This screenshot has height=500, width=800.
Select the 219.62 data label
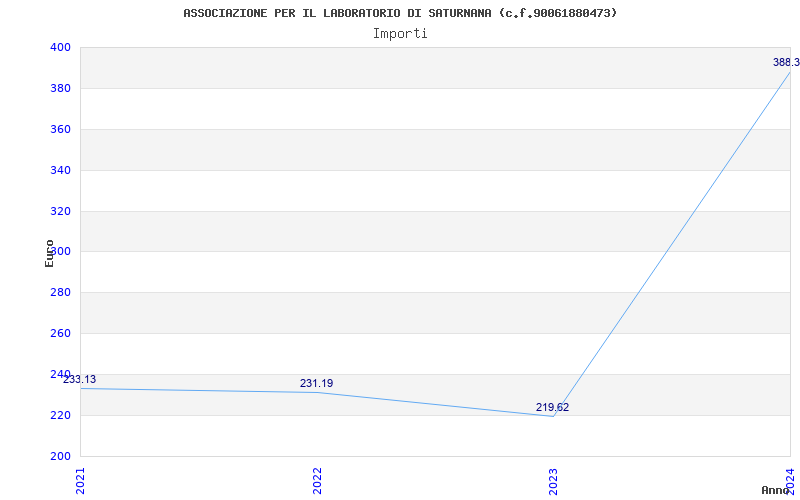coord(552,407)
